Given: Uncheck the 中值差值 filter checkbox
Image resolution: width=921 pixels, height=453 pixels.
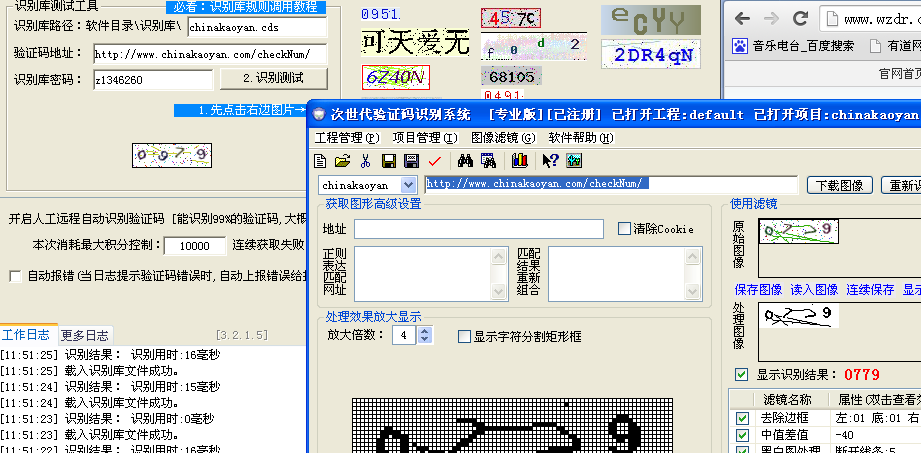Looking at the screenshot, I should [x=743, y=435].
